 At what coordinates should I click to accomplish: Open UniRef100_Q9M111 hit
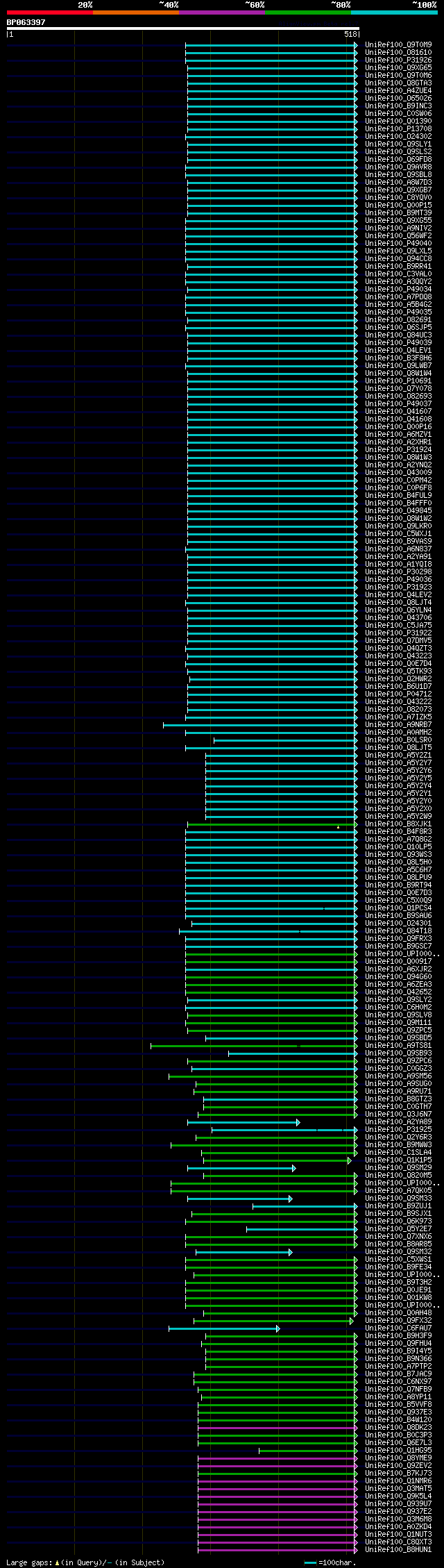(399, 1023)
